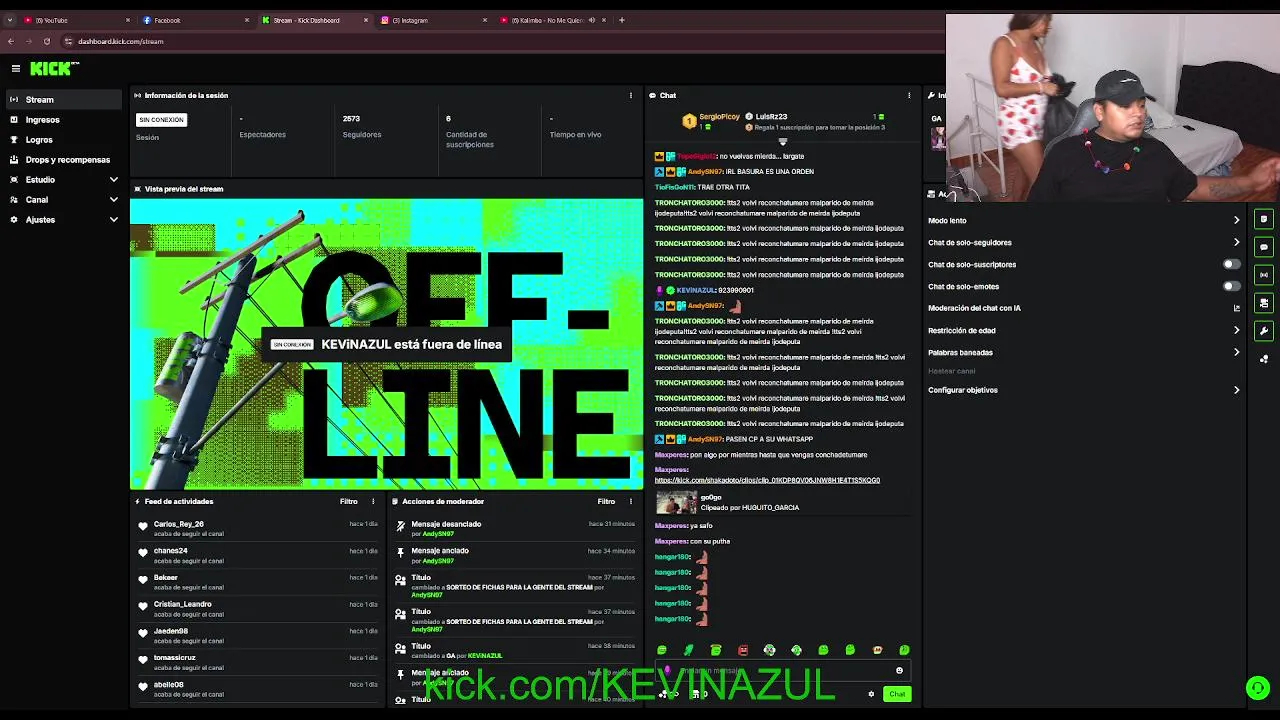Open a new browser tab
Screen dimensions: 1280x720
[622, 20]
